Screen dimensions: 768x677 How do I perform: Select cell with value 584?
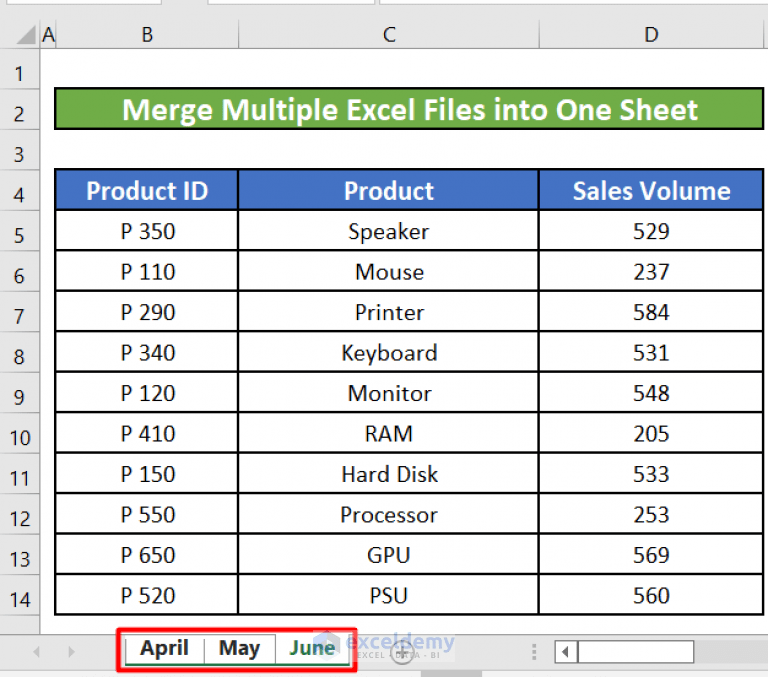coord(651,312)
